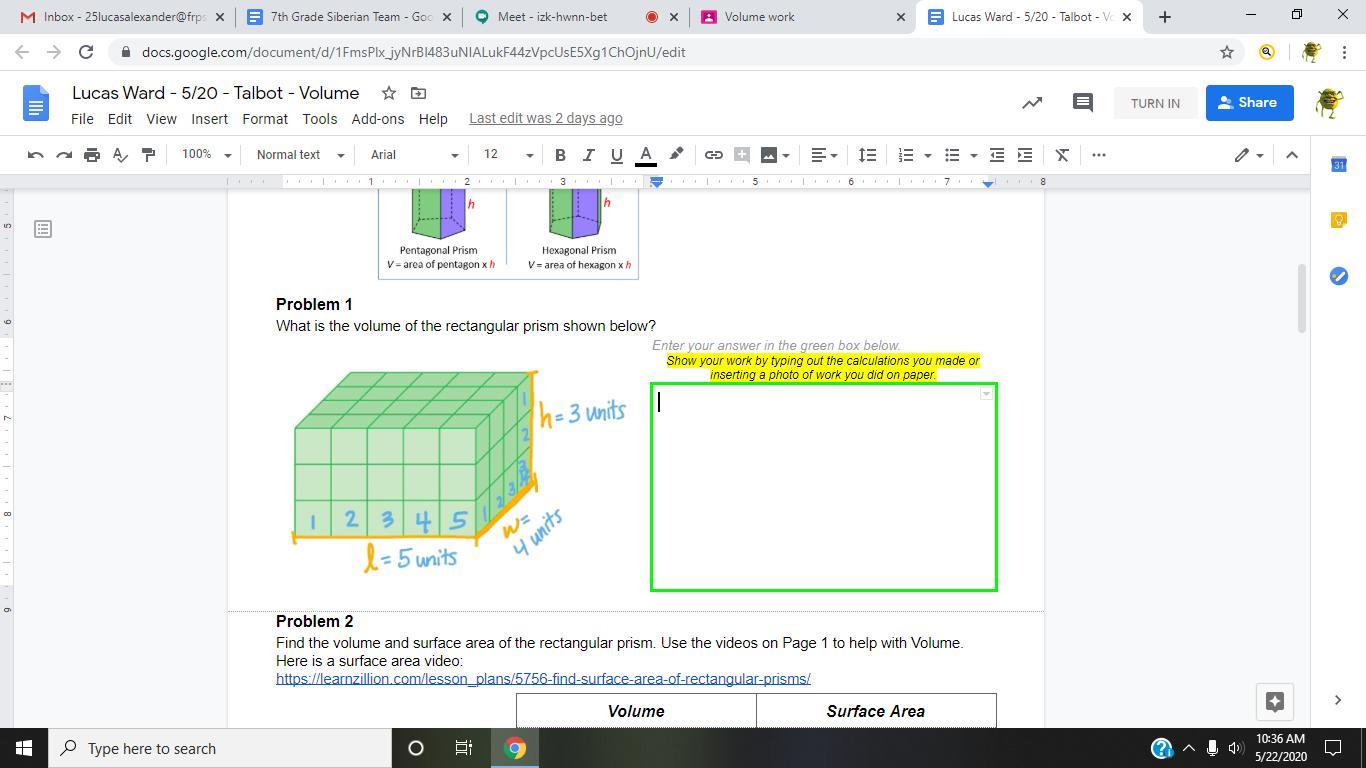
Task: Click the Clear formatting icon
Action: [1062, 155]
